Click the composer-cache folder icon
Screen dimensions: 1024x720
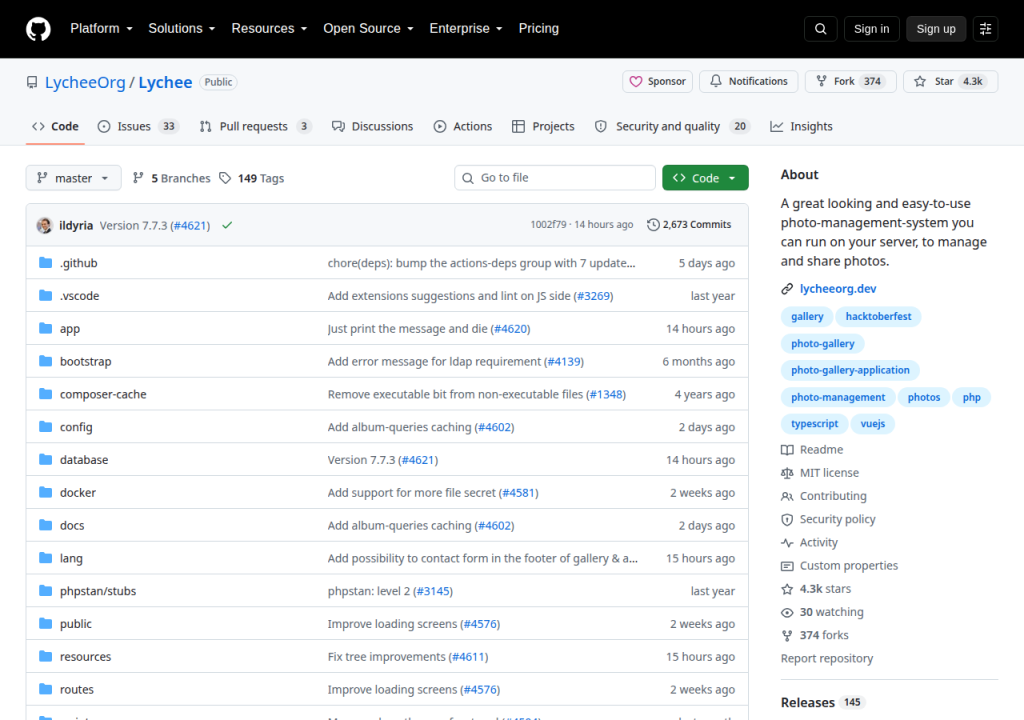tap(45, 393)
